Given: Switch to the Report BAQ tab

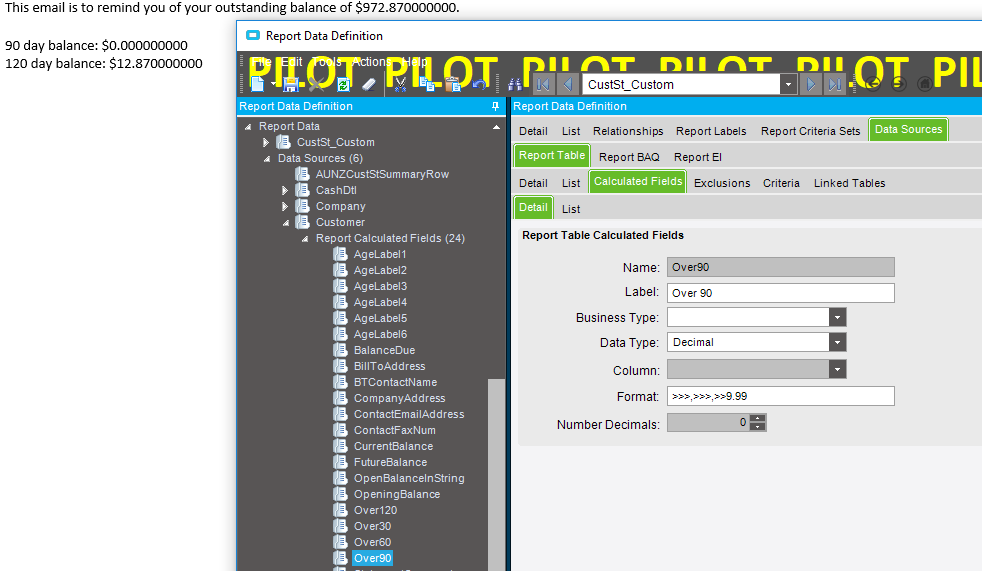Looking at the screenshot, I should coord(629,157).
